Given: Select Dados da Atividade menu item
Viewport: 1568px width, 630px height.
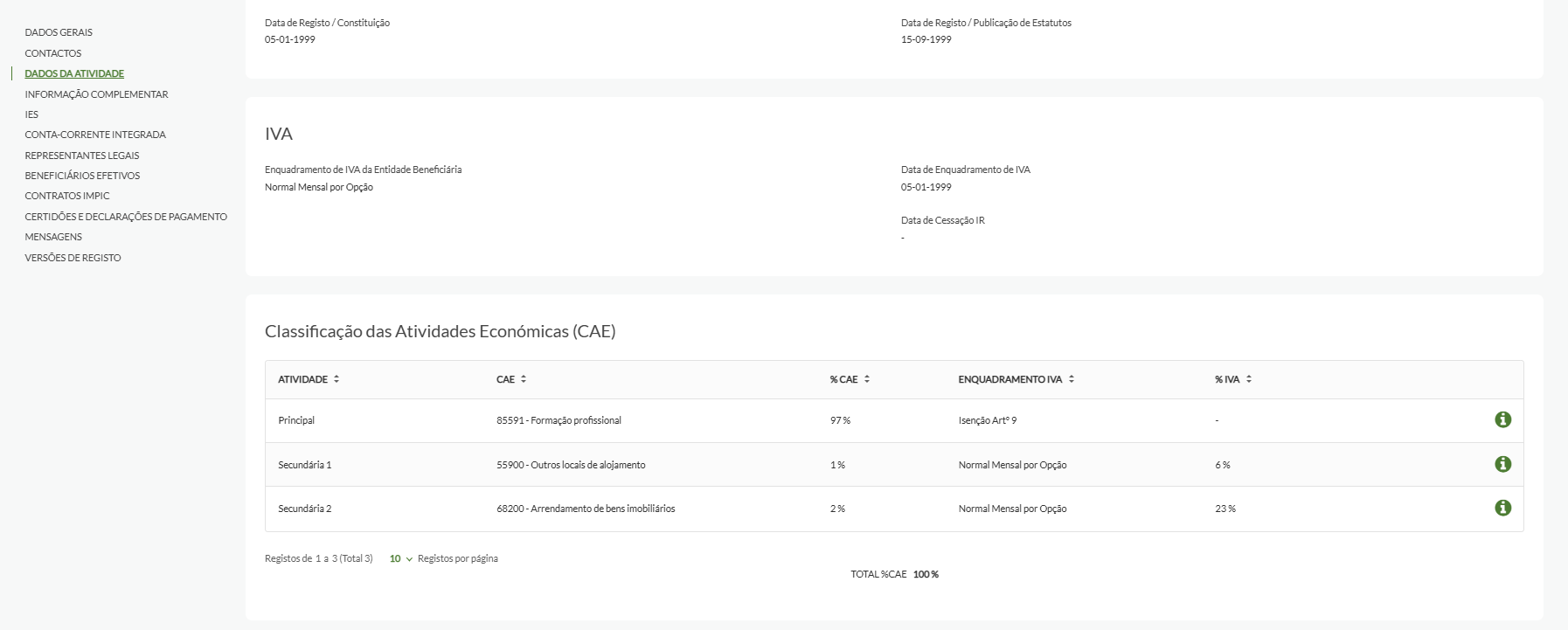Looking at the screenshot, I should [74, 73].
